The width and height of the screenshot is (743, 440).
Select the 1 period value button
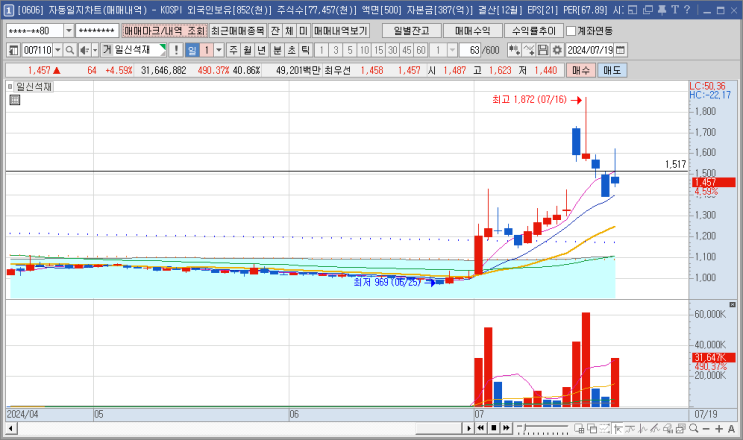point(207,50)
